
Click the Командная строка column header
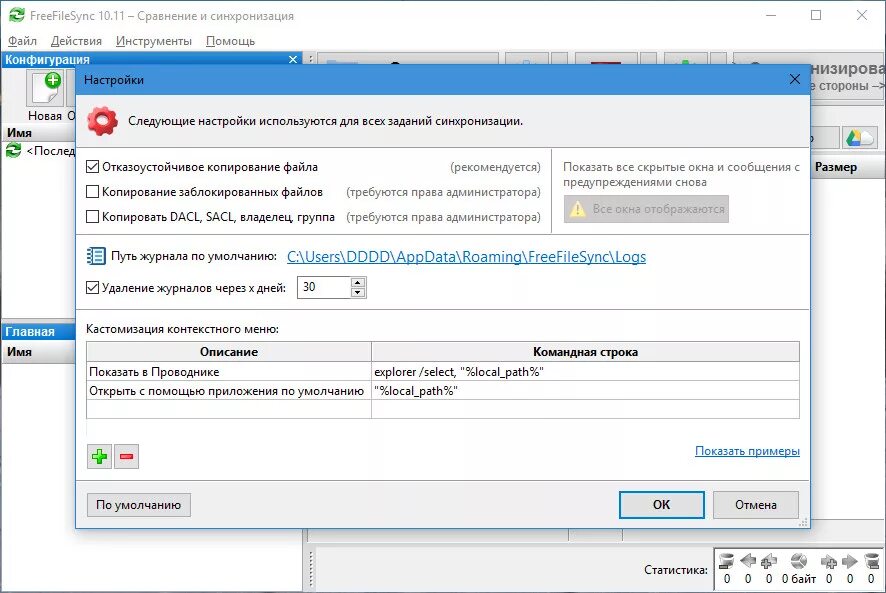pyautogui.click(x=585, y=352)
